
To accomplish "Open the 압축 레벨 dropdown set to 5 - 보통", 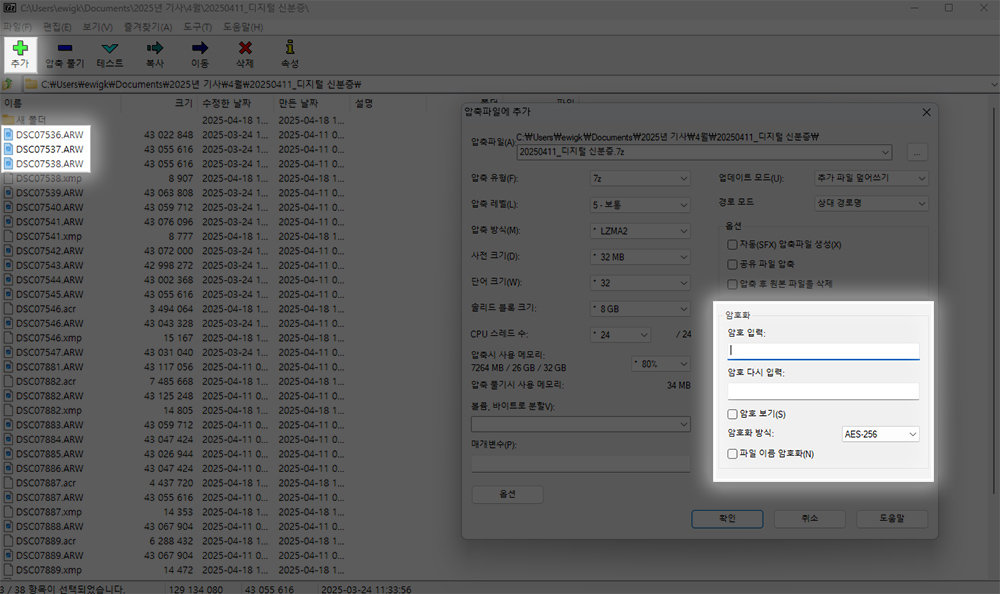I will point(640,204).
